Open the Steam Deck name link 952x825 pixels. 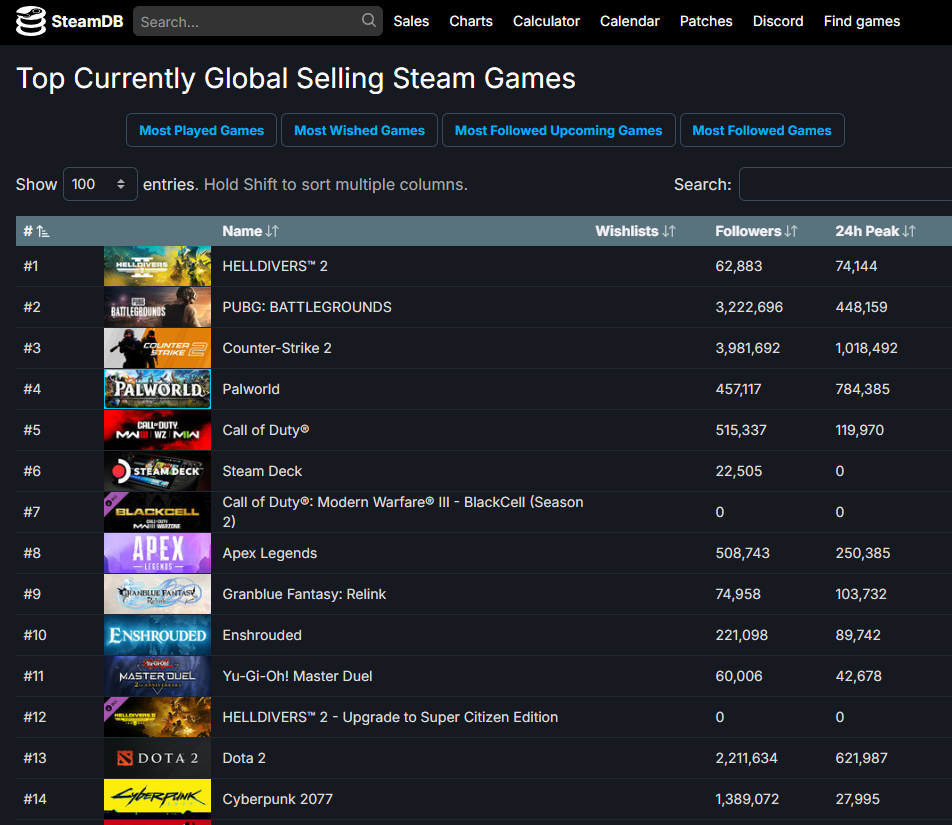pyautogui.click(x=262, y=471)
